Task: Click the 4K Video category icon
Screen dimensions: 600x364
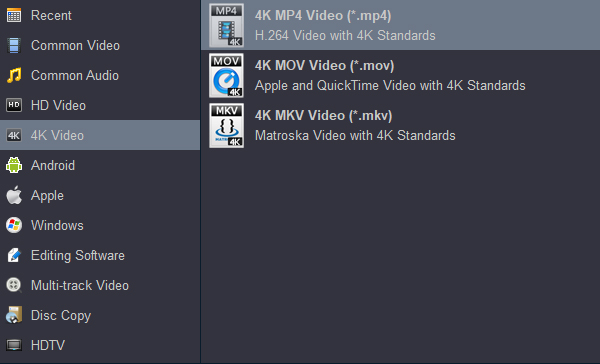Action: (14, 135)
